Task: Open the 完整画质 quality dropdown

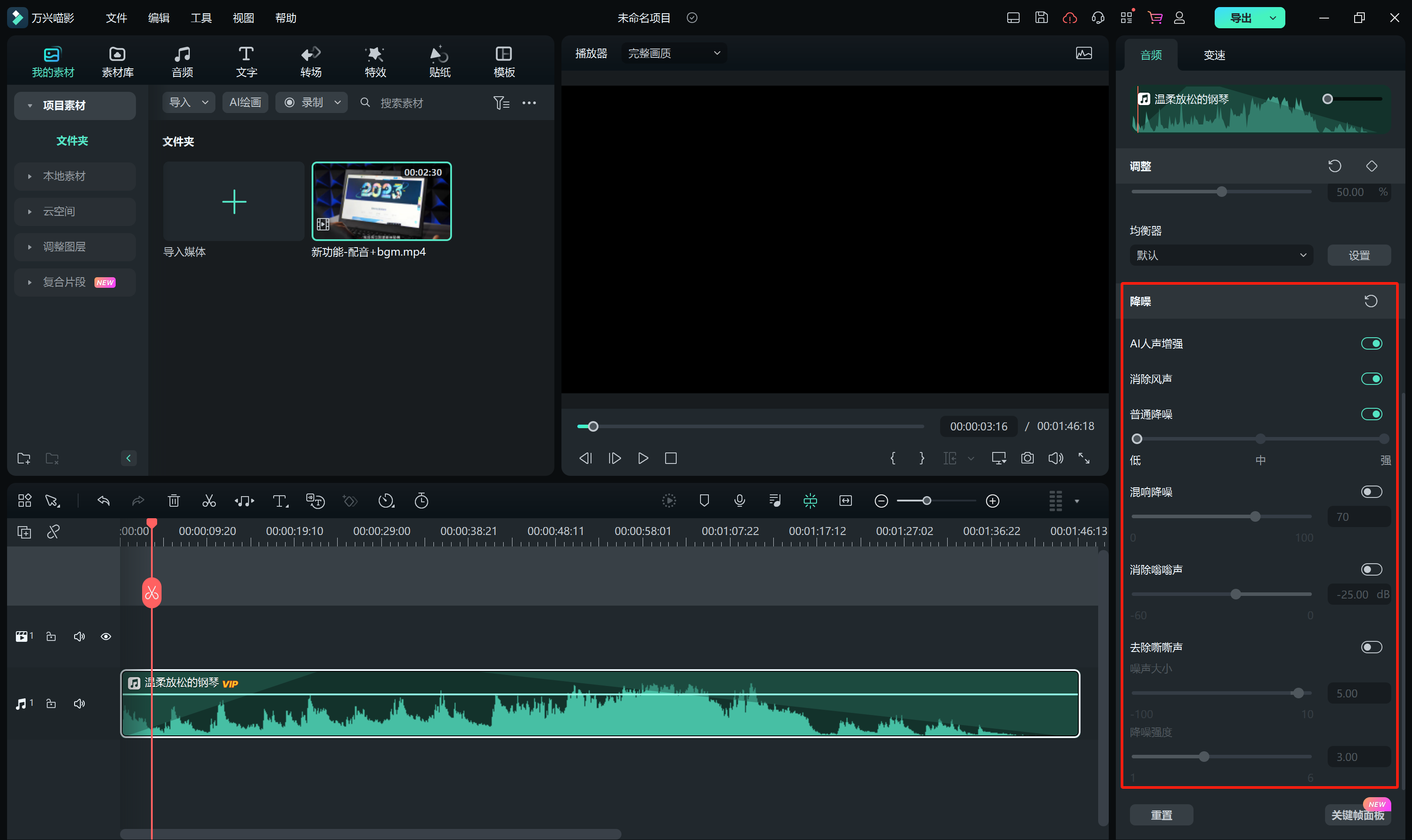Action: (x=674, y=53)
